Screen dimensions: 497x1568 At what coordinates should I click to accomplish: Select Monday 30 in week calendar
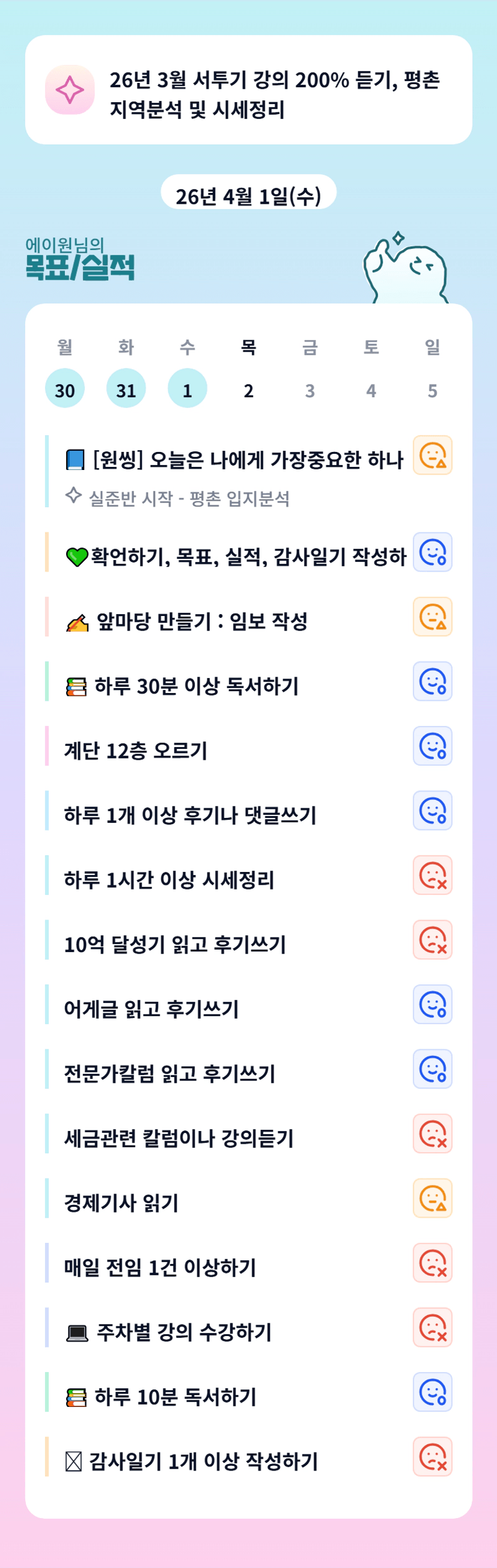coord(64,388)
